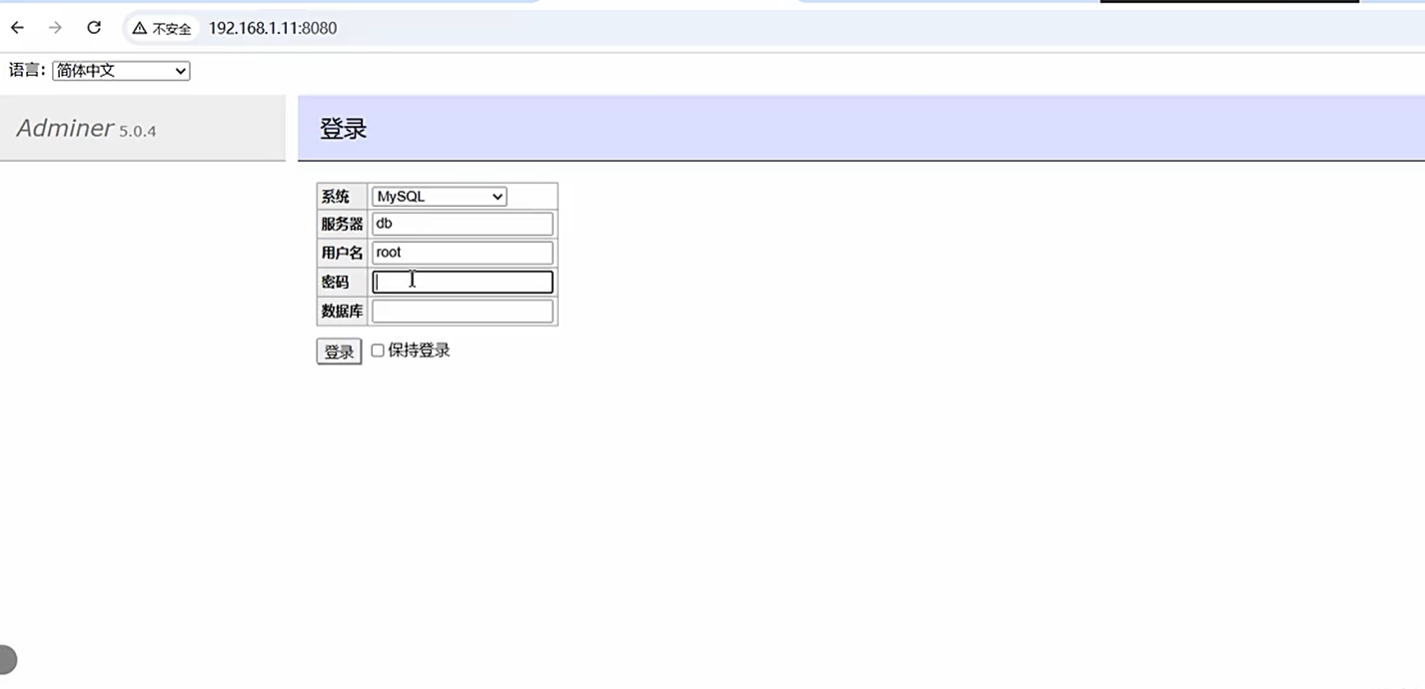Click the 服务器 field containing db
The width and height of the screenshot is (1425, 689).
pyautogui.click(x=462, y=224)
